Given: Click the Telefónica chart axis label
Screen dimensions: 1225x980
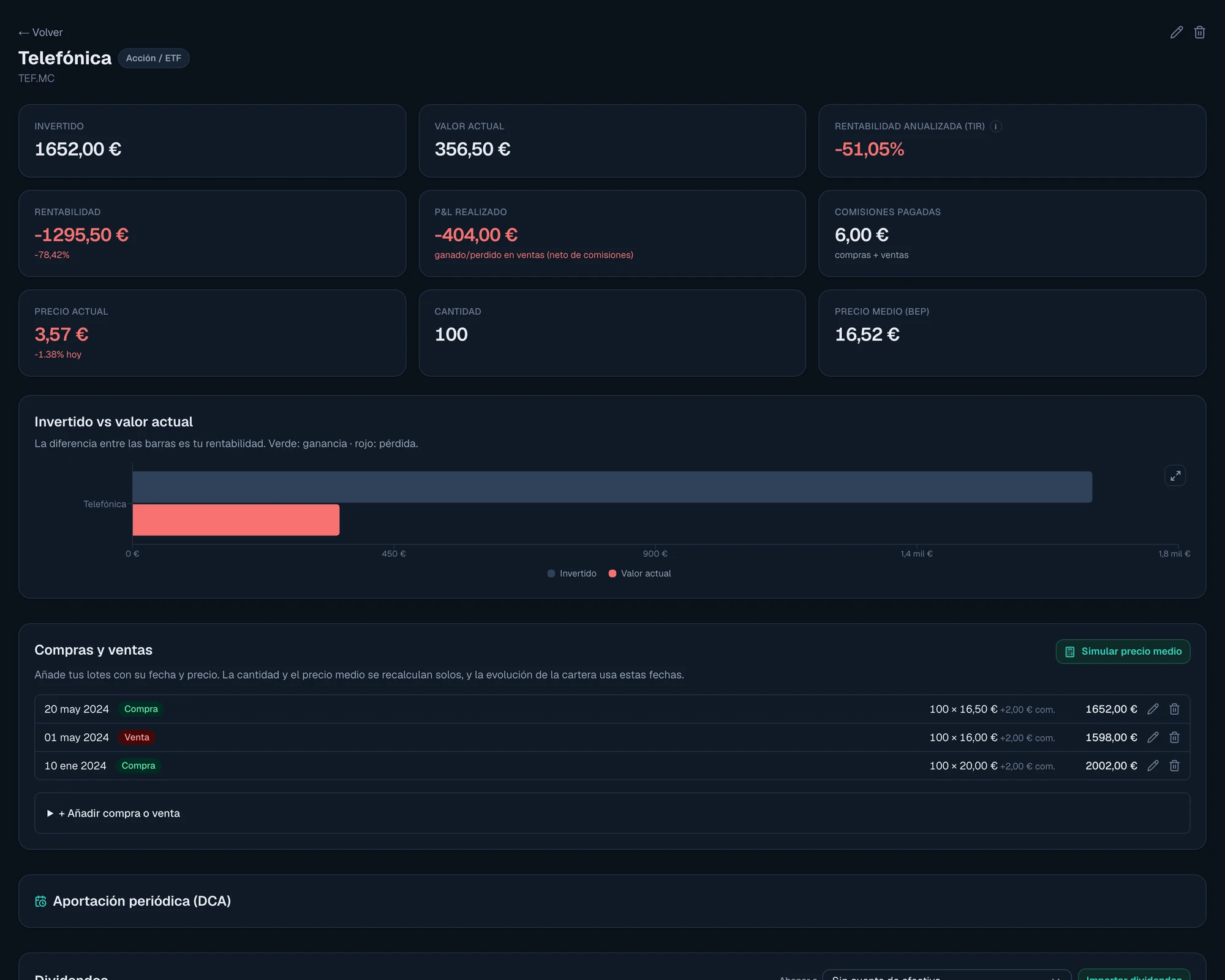Looking at the screenshot, I should point(105,504).
